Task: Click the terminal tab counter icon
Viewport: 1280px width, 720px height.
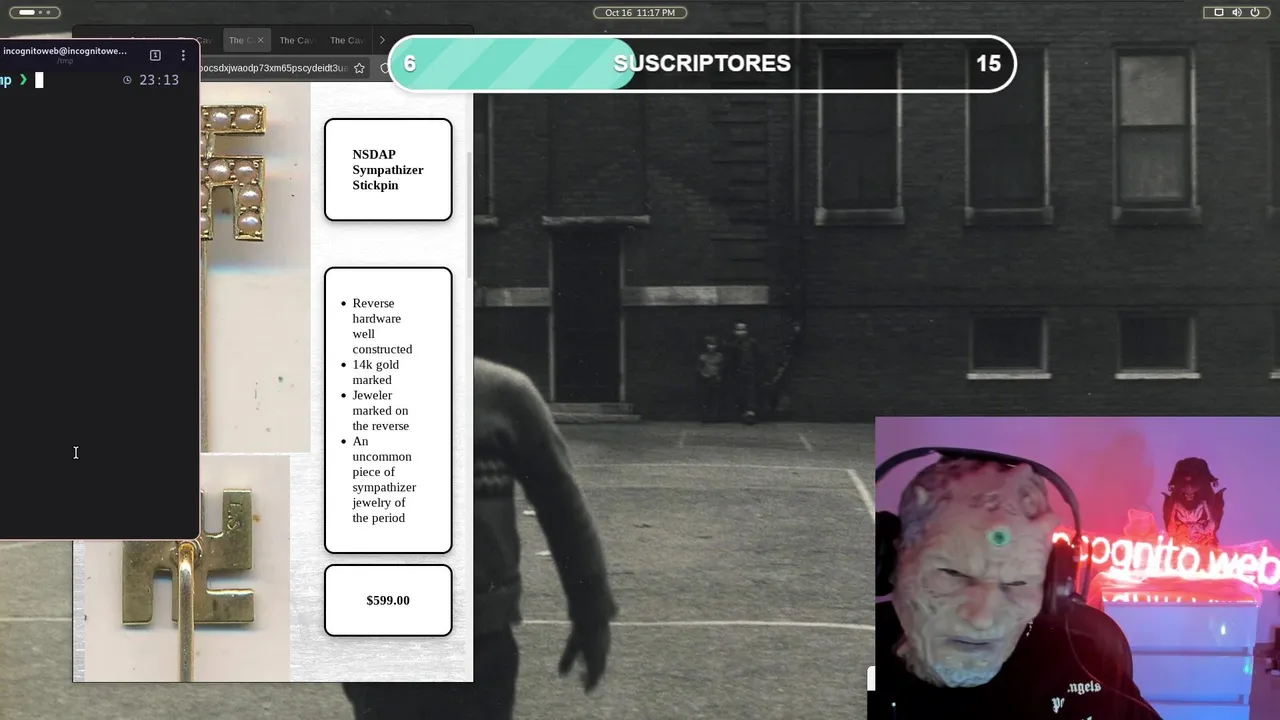Action: point(155,55)
